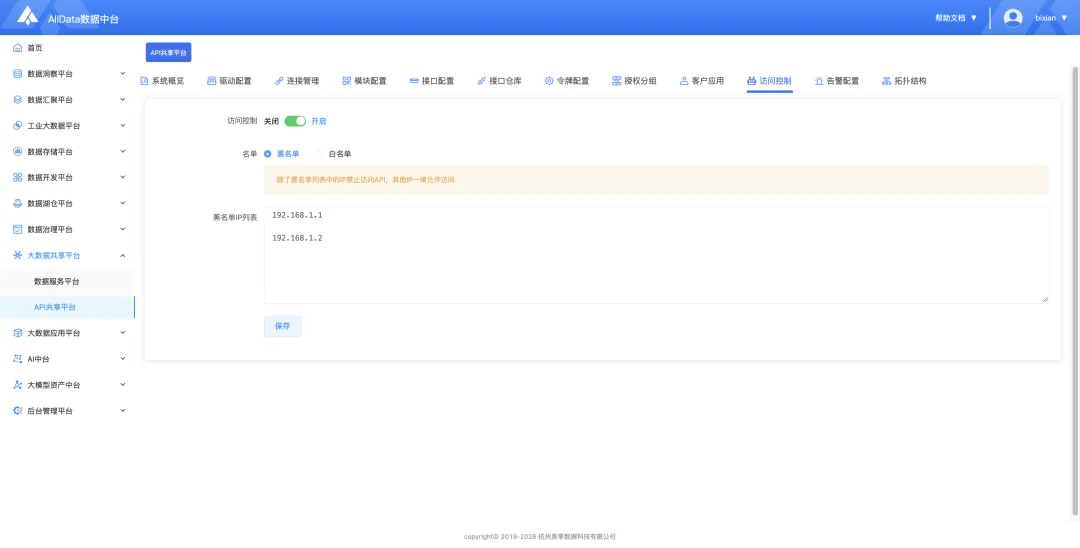Switch to the 授权分组 tab
The height and width of the screenshot is (548, 1080).
coord(634,81)
